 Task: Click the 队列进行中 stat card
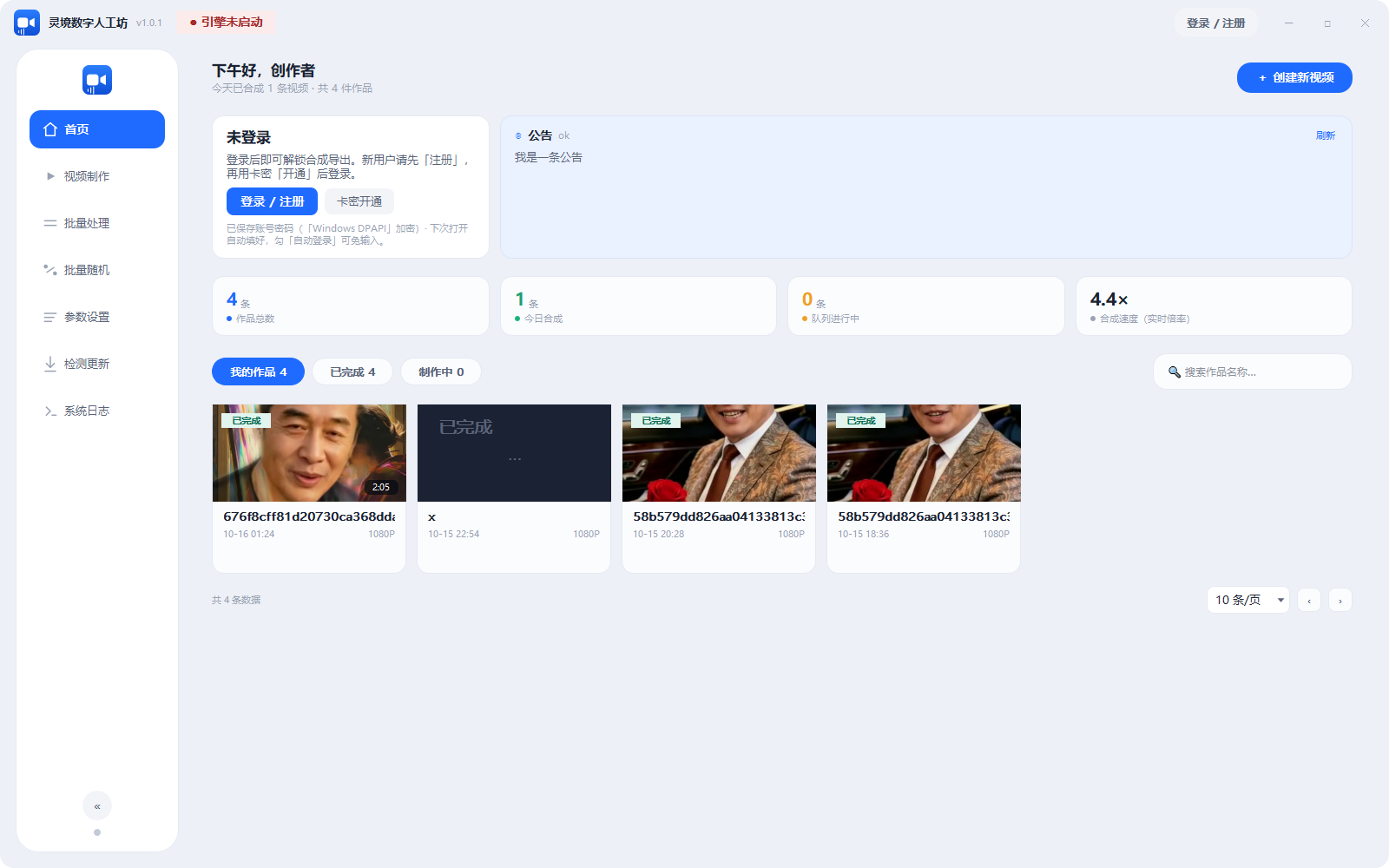pos(926,306)
